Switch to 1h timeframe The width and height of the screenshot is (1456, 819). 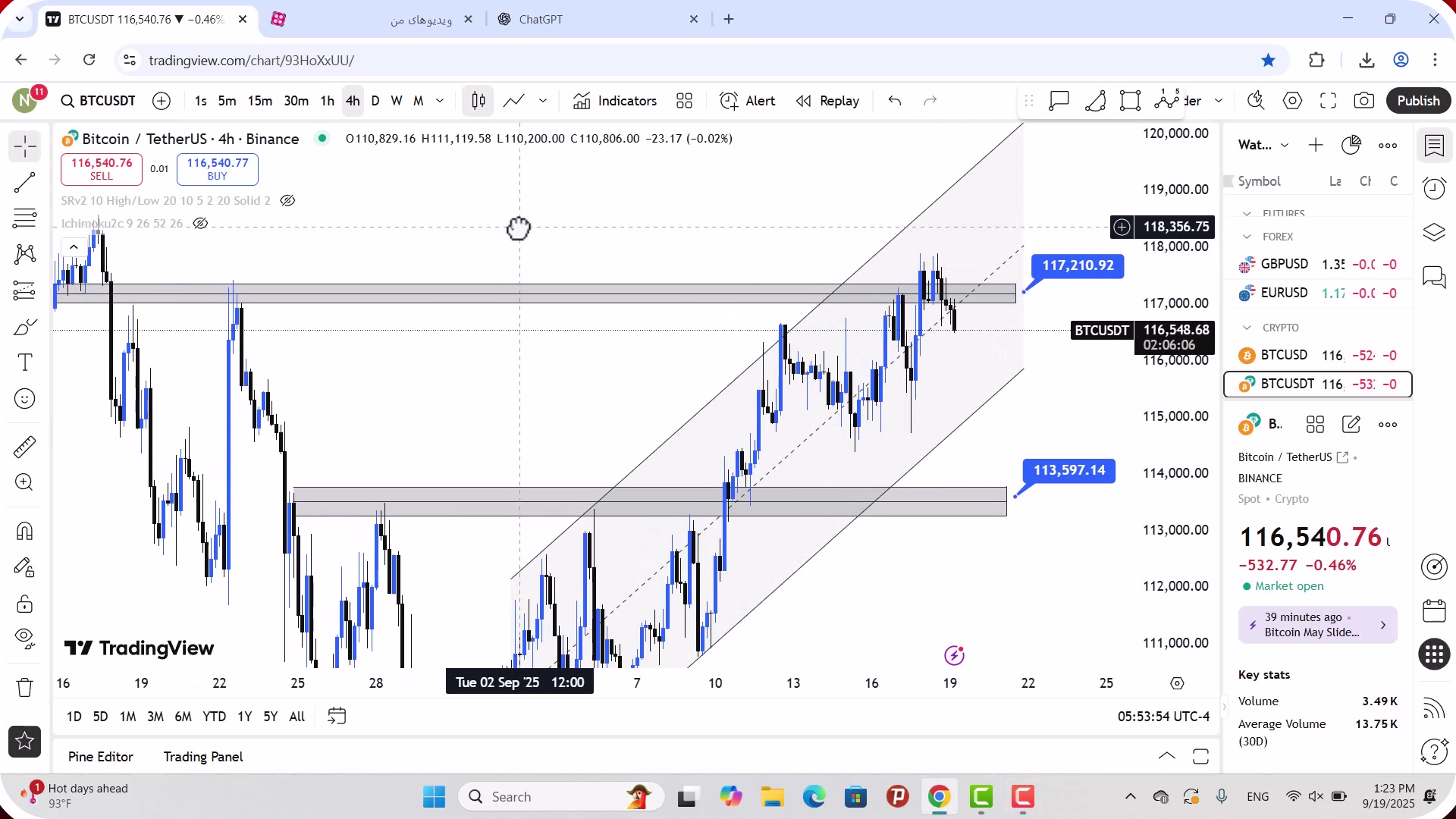click(327, 101)
